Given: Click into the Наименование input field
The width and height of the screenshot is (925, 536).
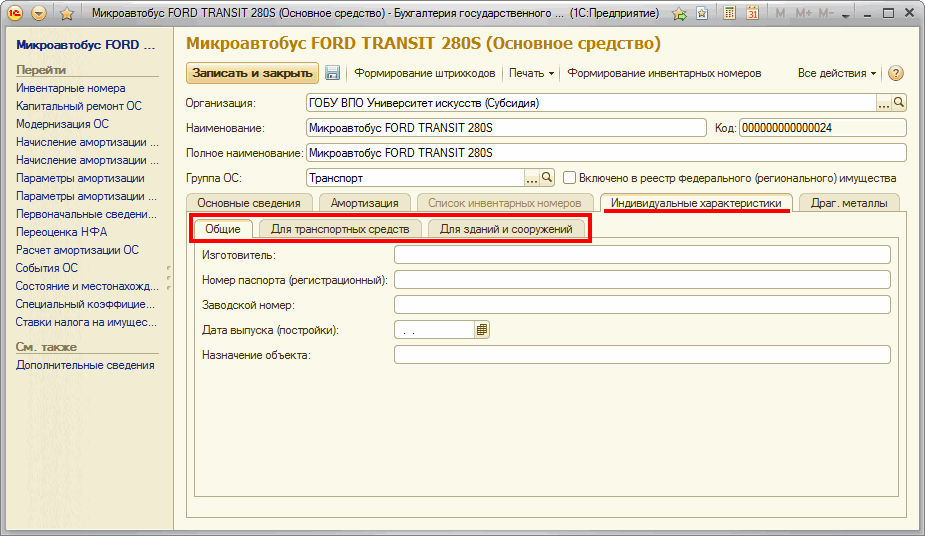Looking at the screenshot, I should pyautogui.click(x=506, y=128).
